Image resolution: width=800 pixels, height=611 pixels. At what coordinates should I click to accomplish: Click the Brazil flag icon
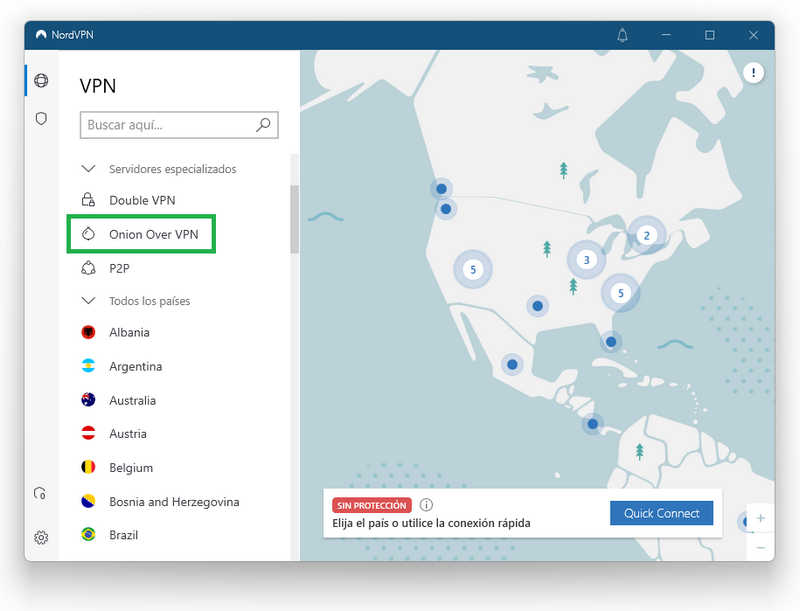pyautogui.click(x=88, y=534)
